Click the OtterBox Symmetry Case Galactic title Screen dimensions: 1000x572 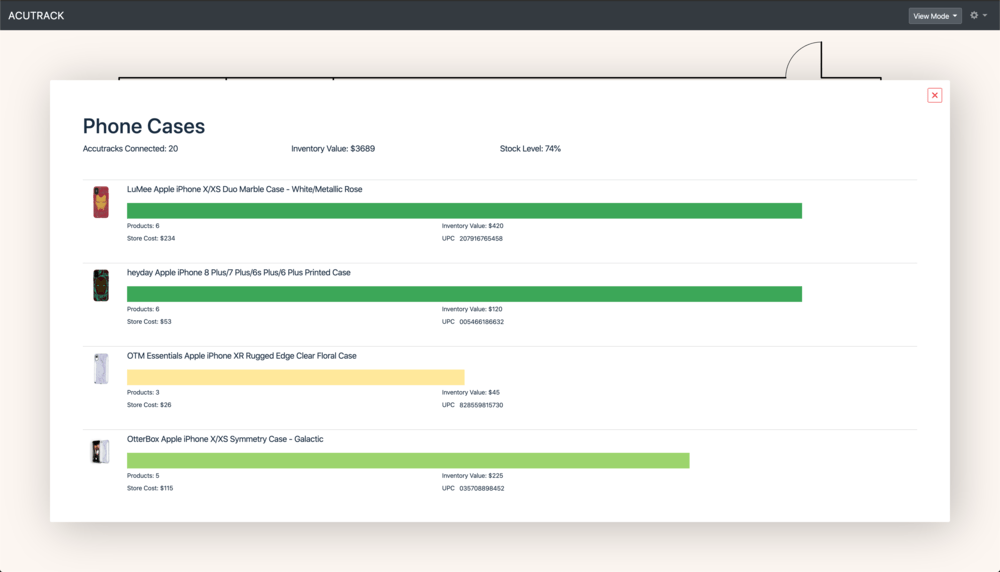click(x=225, y=439)
